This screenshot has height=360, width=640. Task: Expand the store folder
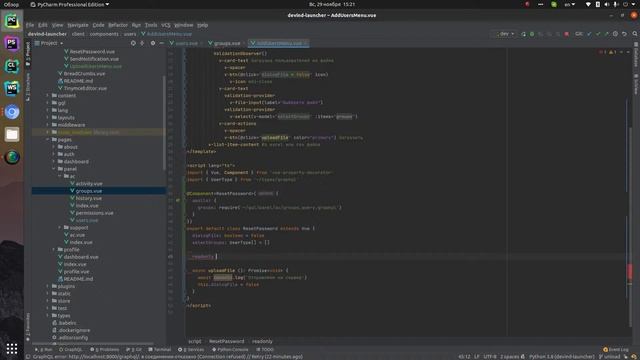point(48,301)
